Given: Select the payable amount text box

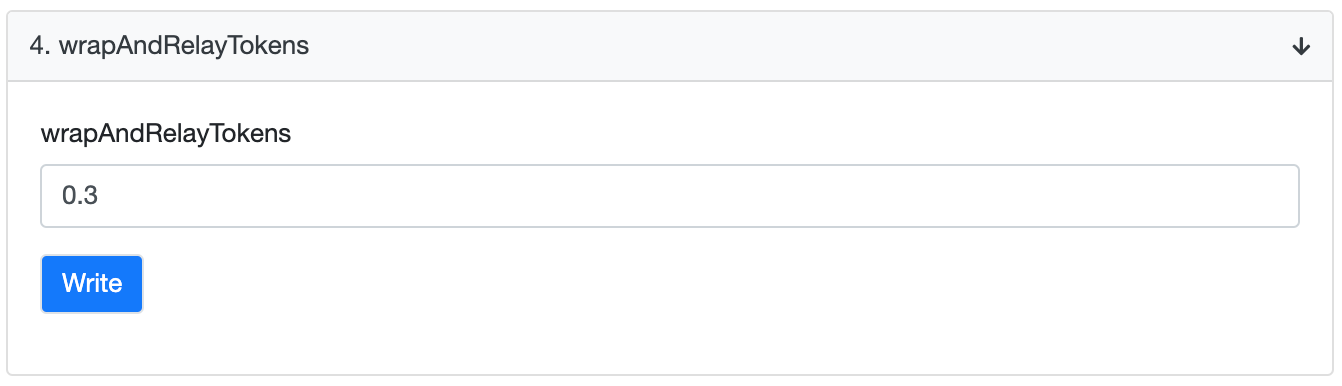Looking at the screenshot, I should pyautogui.click(x=669, y=196).
